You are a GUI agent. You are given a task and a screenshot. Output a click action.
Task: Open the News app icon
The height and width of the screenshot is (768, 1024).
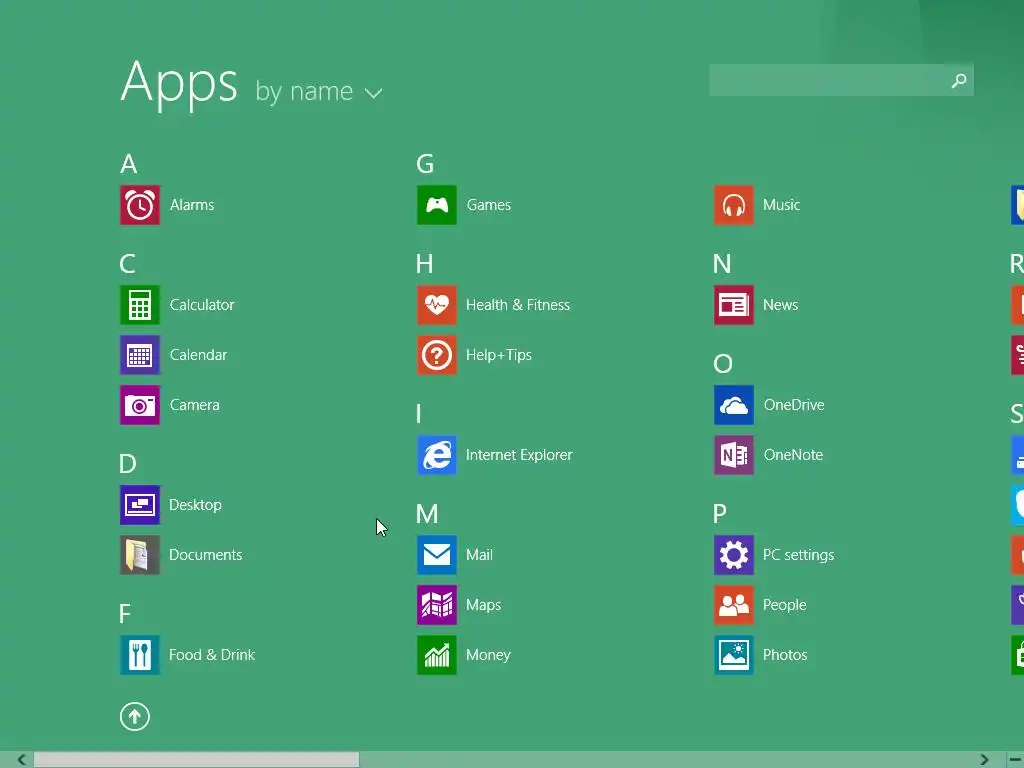point(734,305)
